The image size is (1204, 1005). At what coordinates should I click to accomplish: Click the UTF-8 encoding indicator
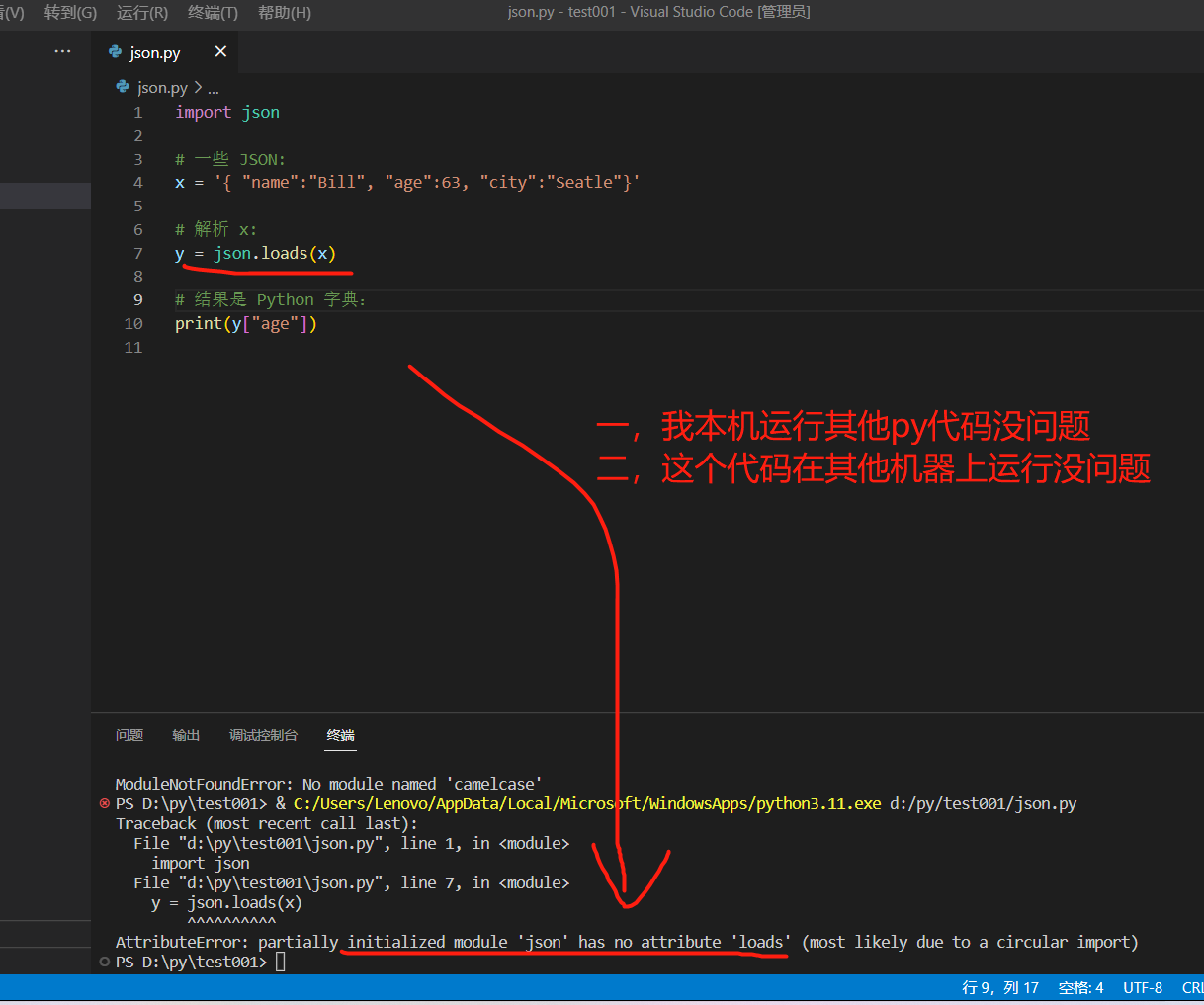(x=1143, y=987)
